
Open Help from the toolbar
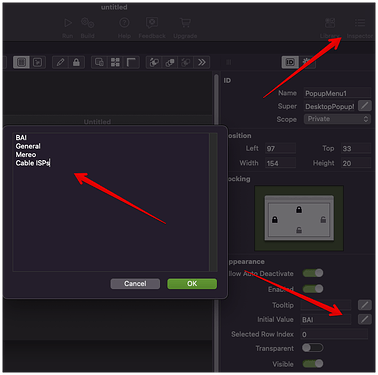tap(124, 23)
